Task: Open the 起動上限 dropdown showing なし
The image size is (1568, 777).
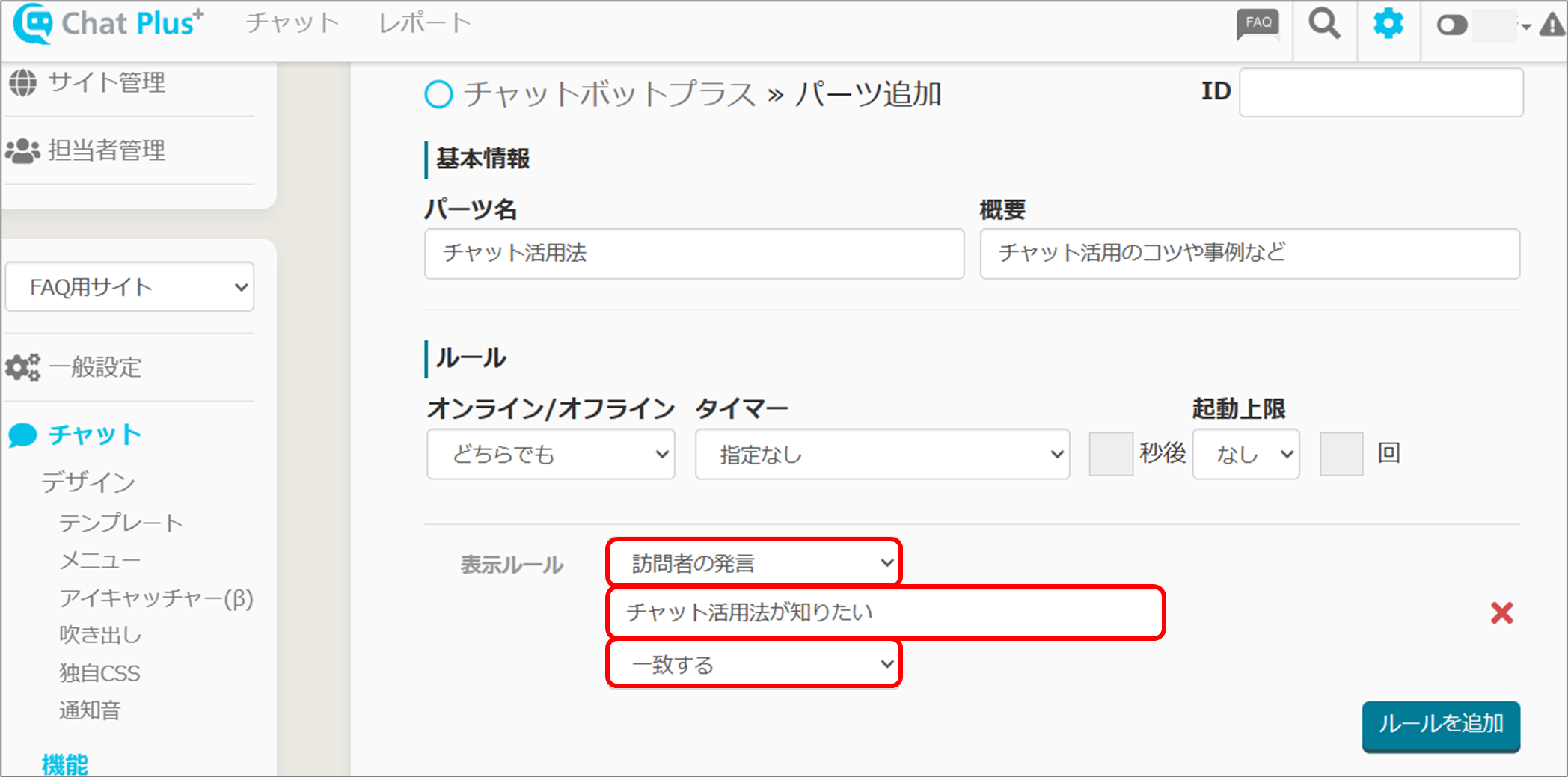Action: click(x=1246, y=454)
